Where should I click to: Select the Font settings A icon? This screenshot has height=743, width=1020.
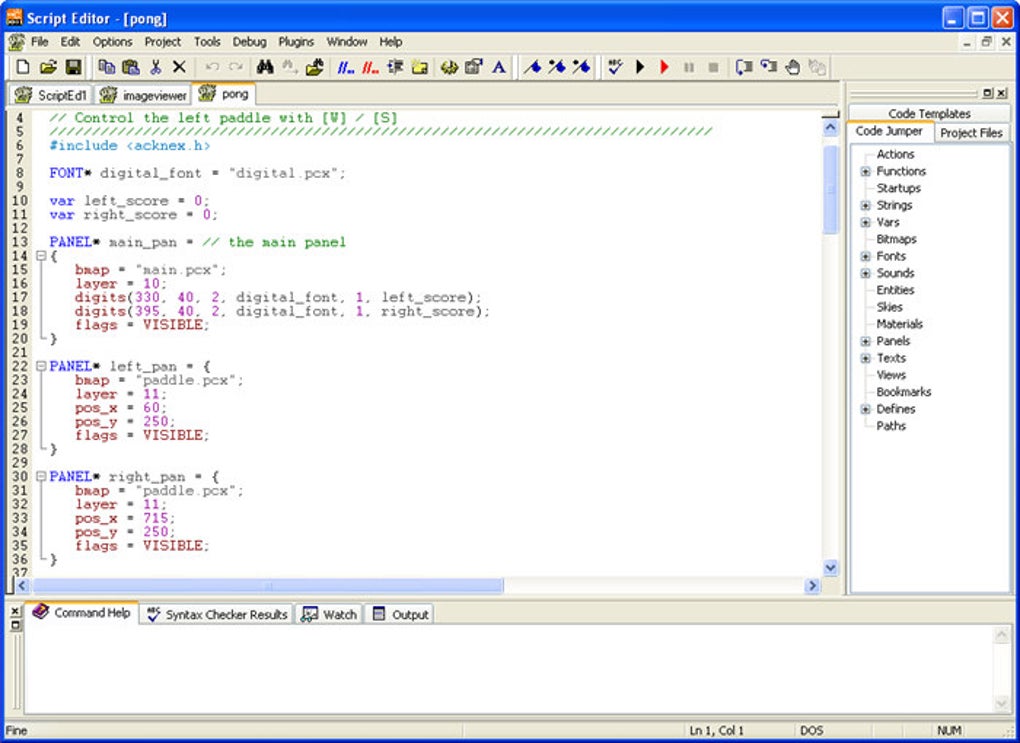(498, 67)
